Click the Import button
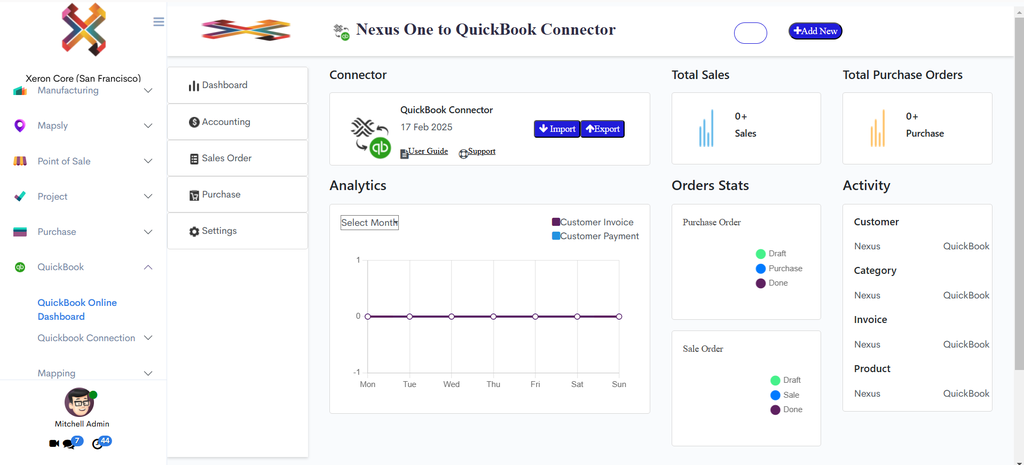Screen dimensions: 1024x465 (x=557, y=129)
